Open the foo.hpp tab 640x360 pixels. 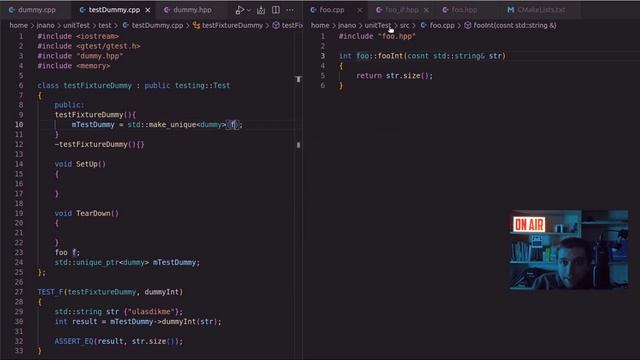click(464, 10)
